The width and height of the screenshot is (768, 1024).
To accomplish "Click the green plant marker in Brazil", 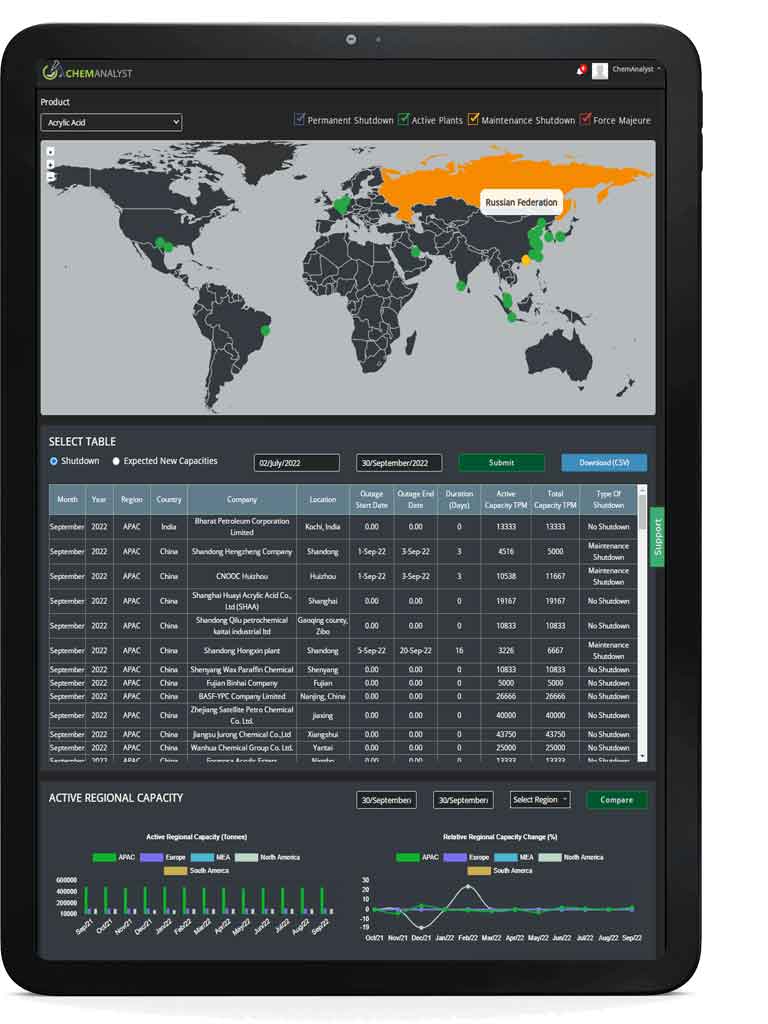I will [265, 329].
